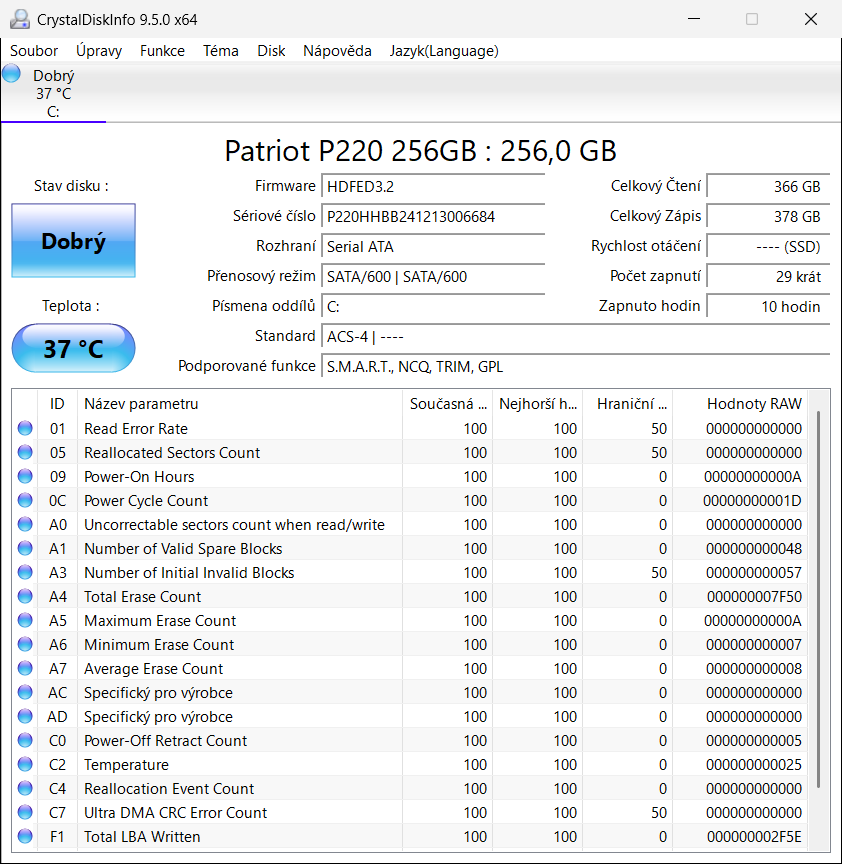Click the 37 °C temperature button
842x864 pixels.
pos(73,348)
